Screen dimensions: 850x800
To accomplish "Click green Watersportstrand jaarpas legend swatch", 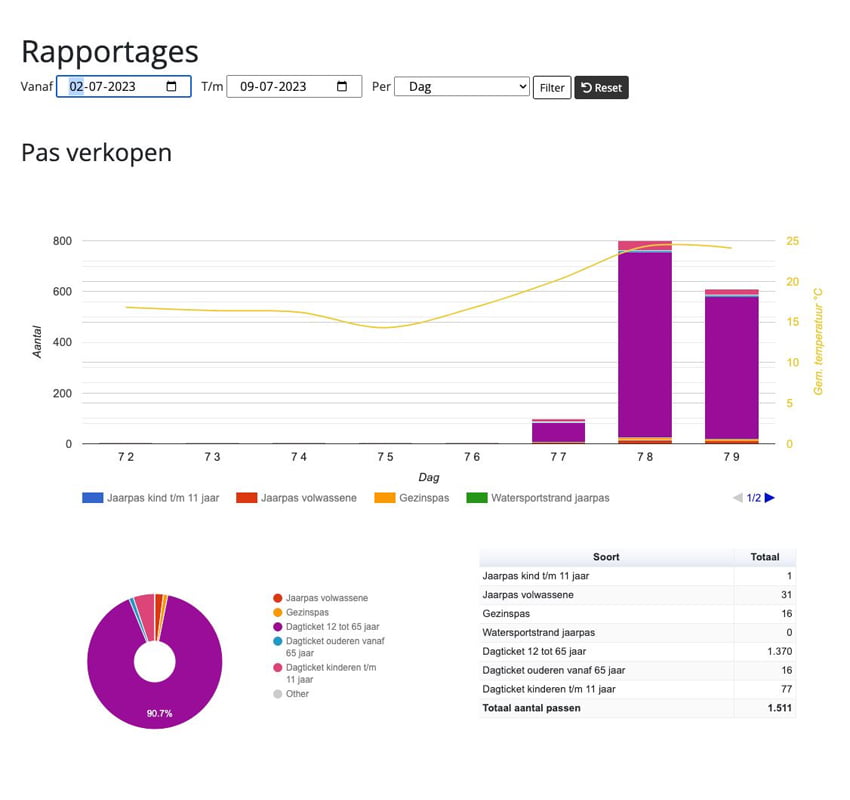I will (x=476, y=498).
